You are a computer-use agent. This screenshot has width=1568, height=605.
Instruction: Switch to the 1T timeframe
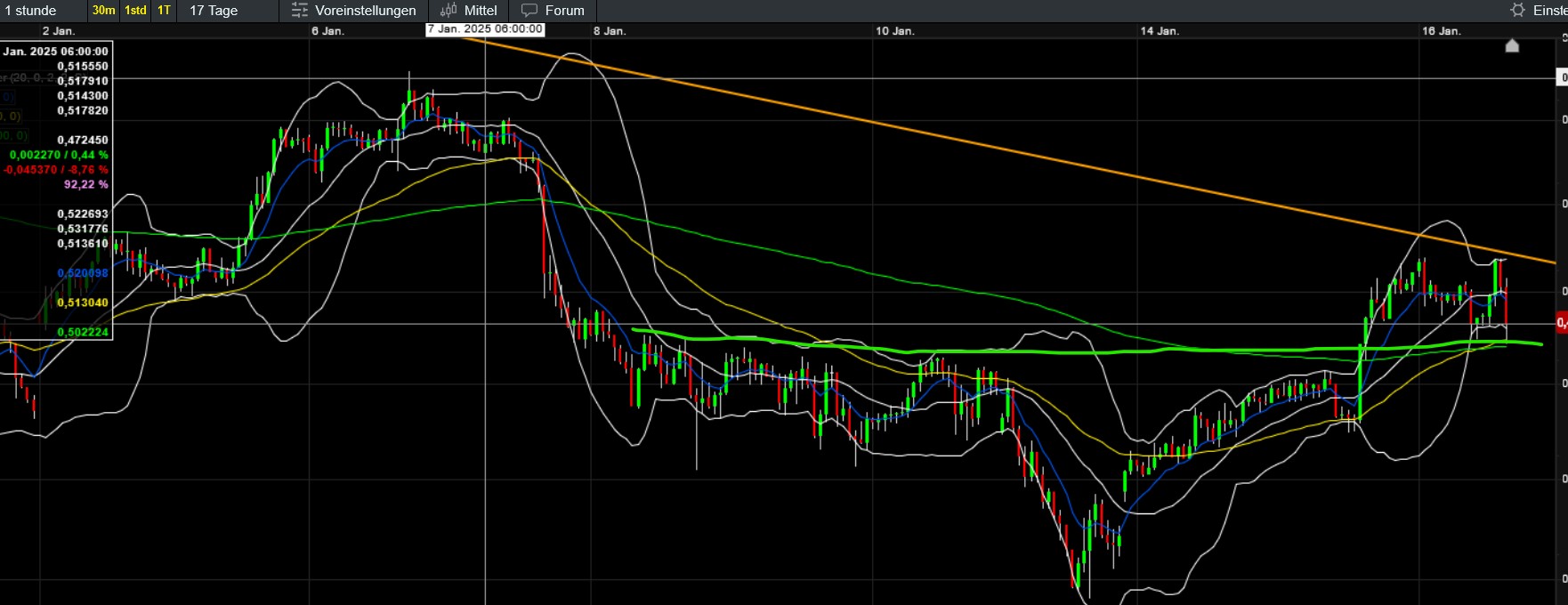(x=164, y=11)
